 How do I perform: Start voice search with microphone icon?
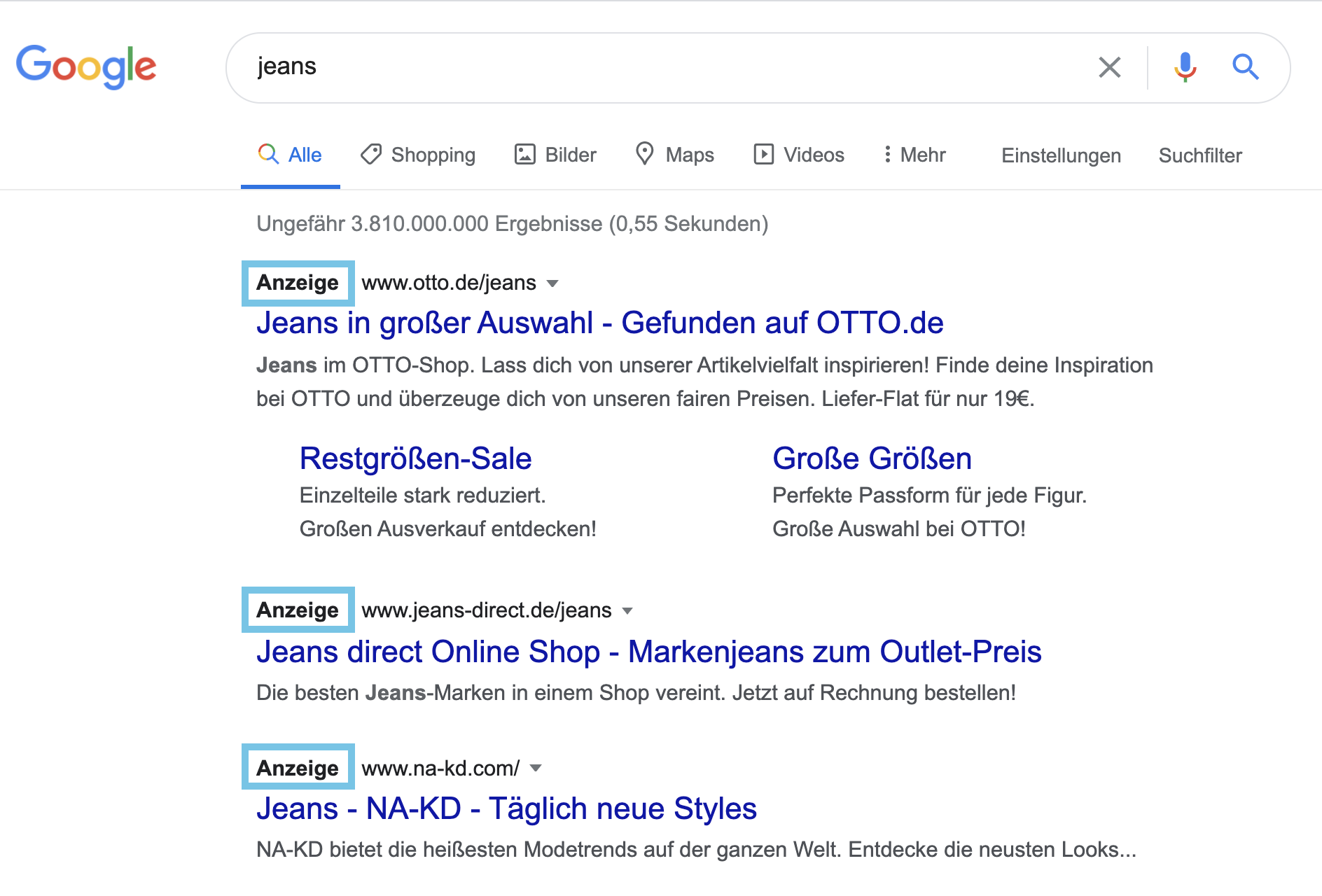click(1185, 67)
